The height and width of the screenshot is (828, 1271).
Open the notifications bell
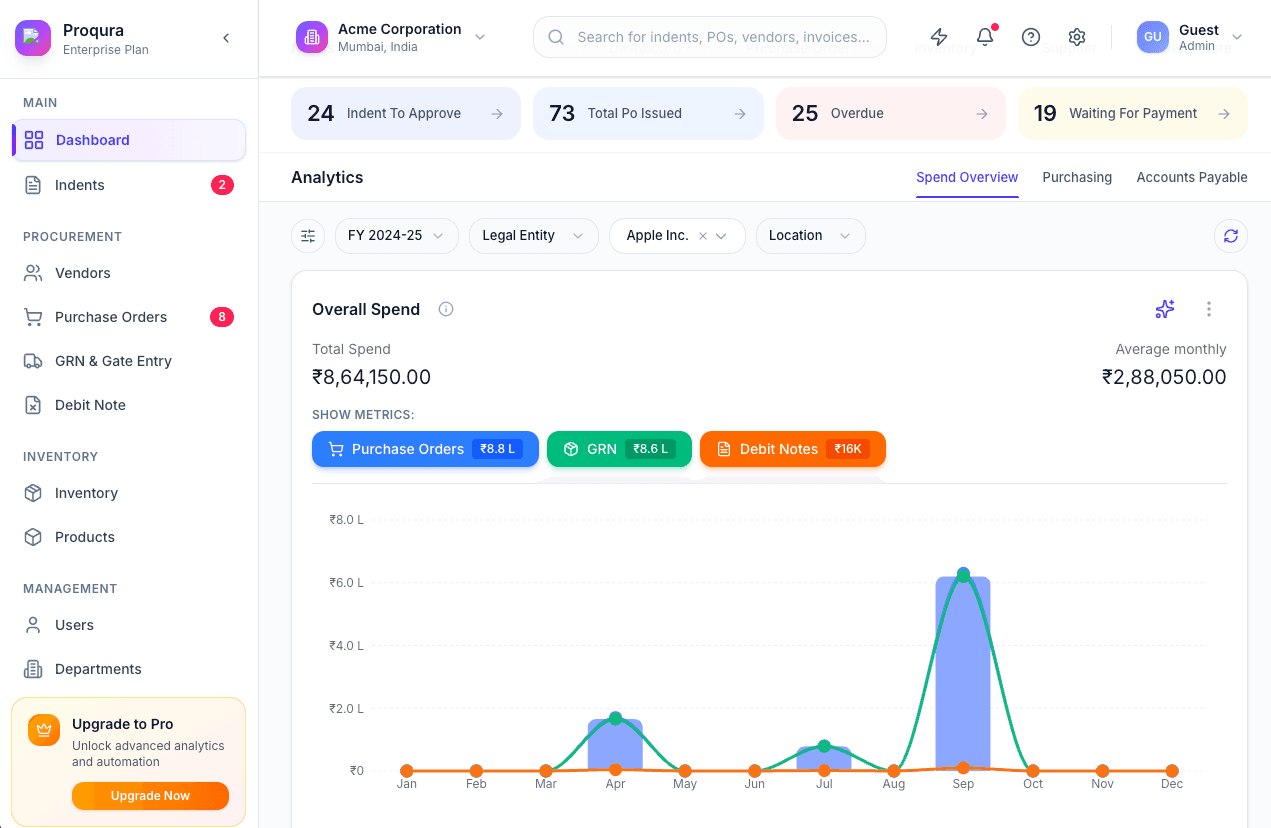coord(985,36)
